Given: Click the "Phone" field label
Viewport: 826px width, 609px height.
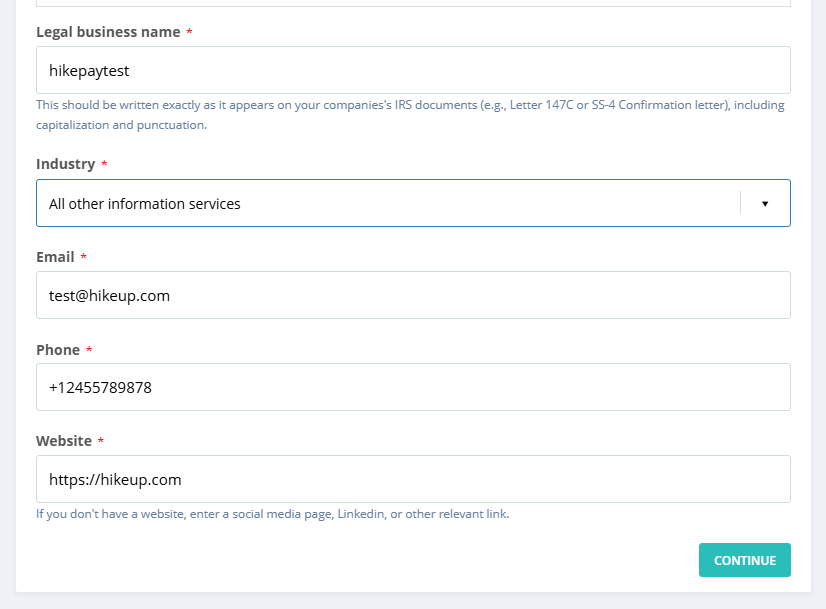Looking at the screenshot, I should 58,350.
